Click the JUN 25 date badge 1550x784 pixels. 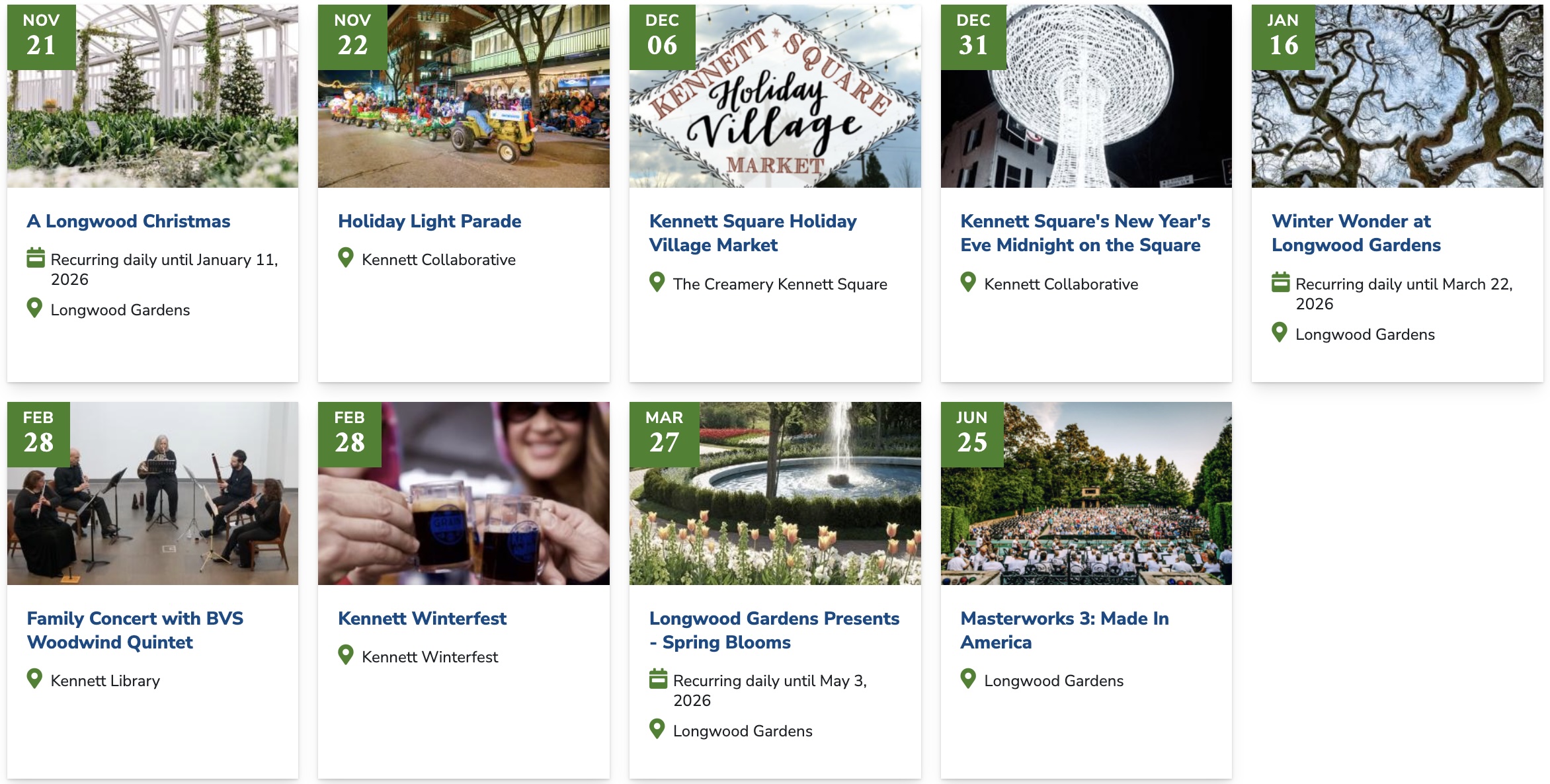point(971,434)
